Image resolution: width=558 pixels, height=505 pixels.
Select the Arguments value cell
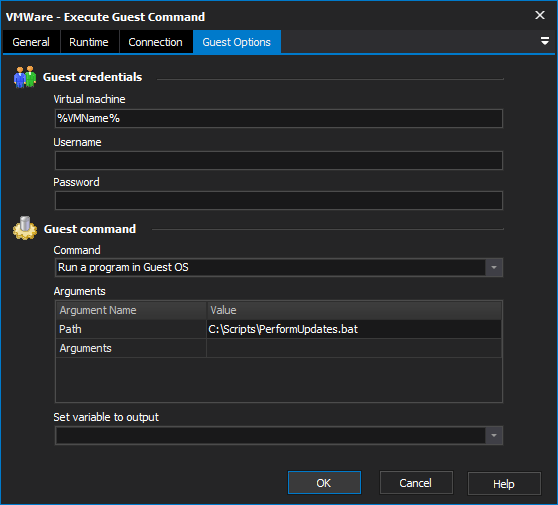coord(354,348)
